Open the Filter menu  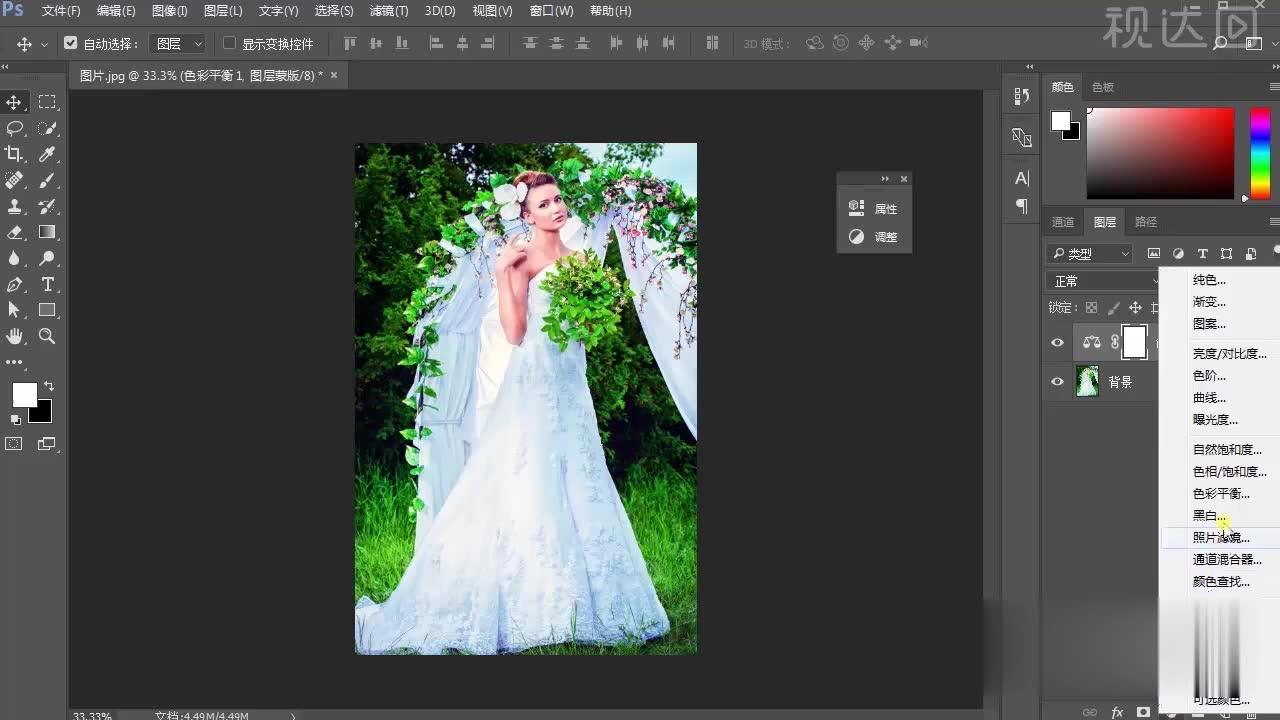tap(389, 11)
